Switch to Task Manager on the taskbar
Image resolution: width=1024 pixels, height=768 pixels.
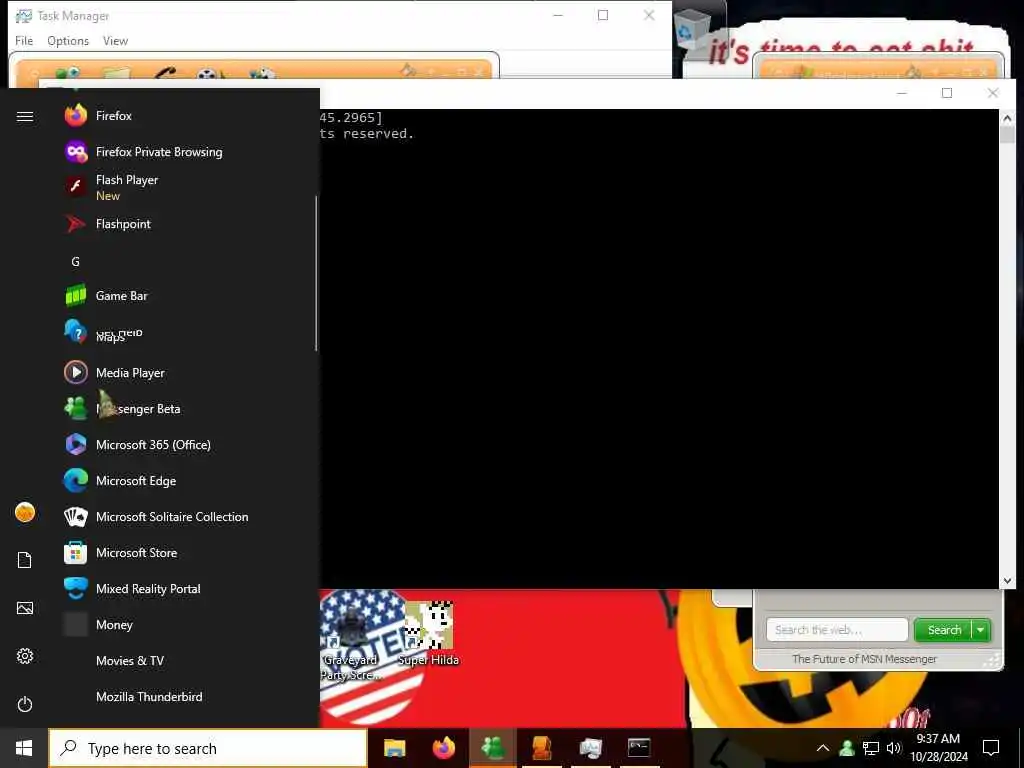(590, 748)
